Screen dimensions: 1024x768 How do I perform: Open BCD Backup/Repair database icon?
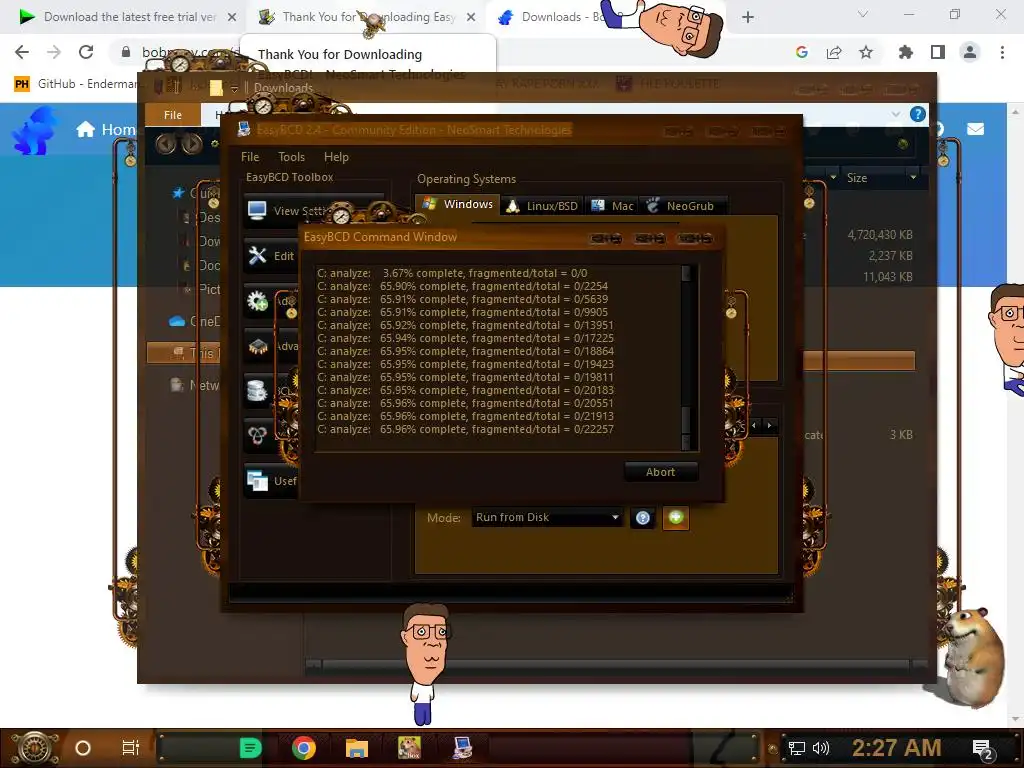click(257, 391)
